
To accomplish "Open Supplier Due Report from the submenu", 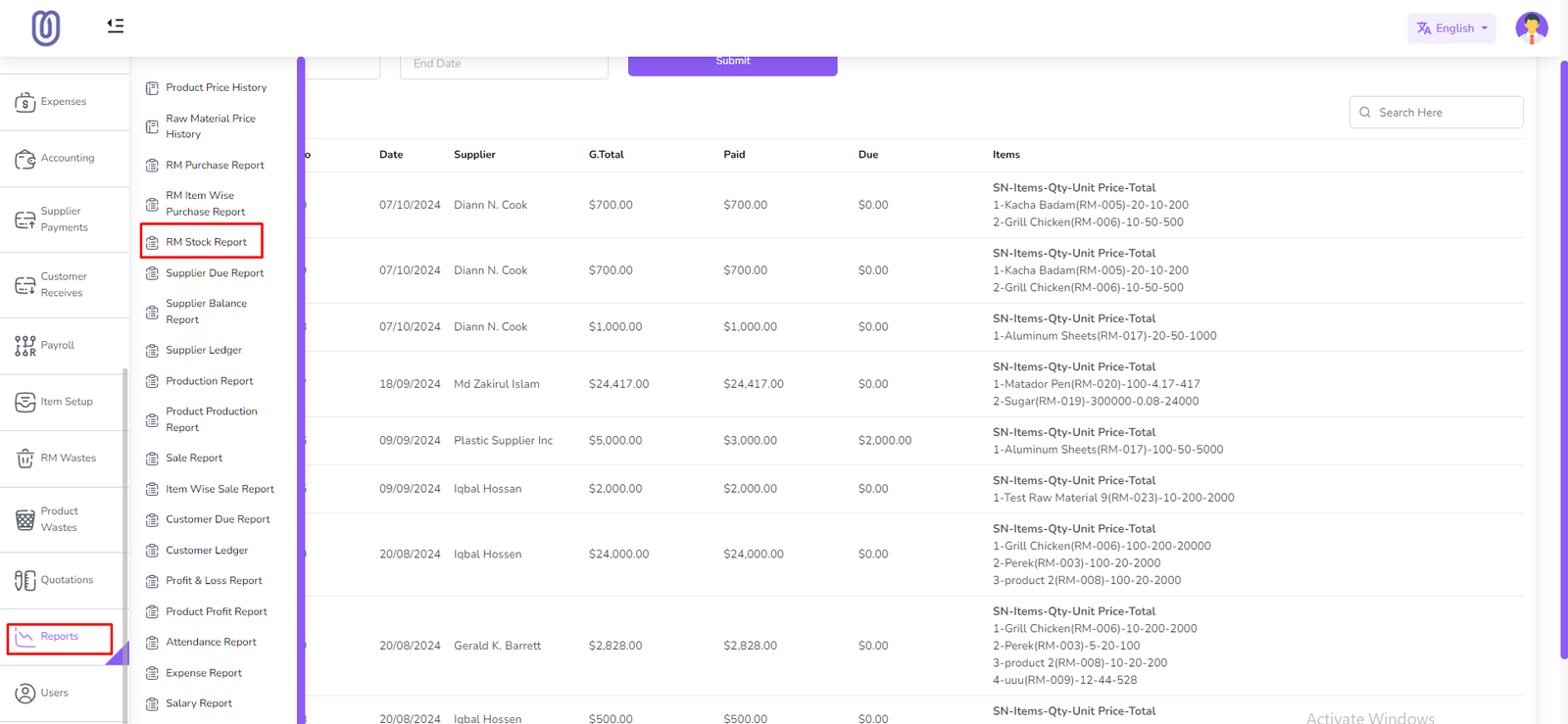I will point(215,273).
